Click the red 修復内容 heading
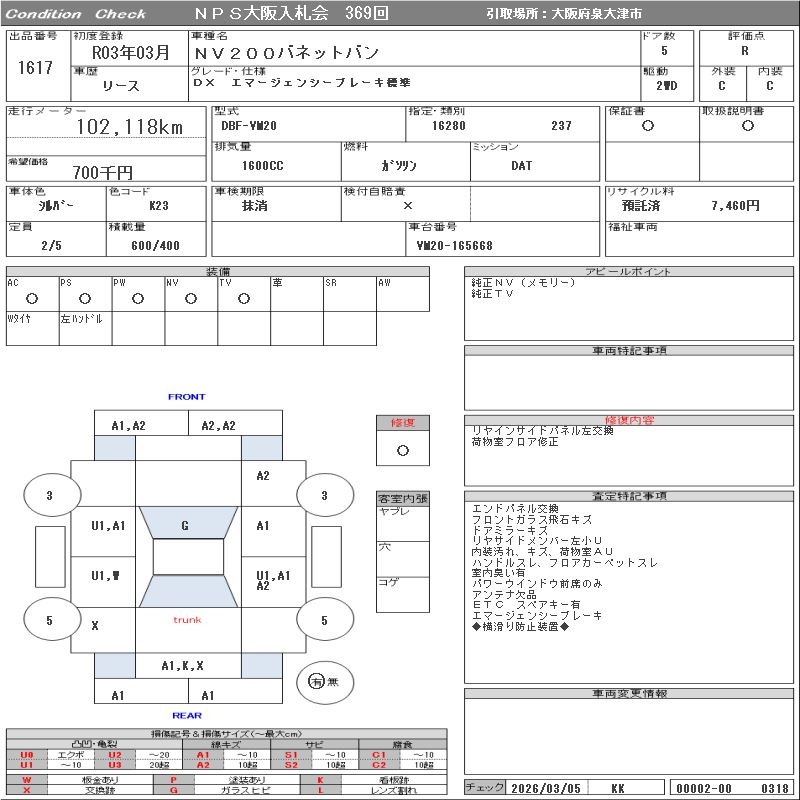The width and height of the screenshot is (800, 800). (x=630, y=420)
